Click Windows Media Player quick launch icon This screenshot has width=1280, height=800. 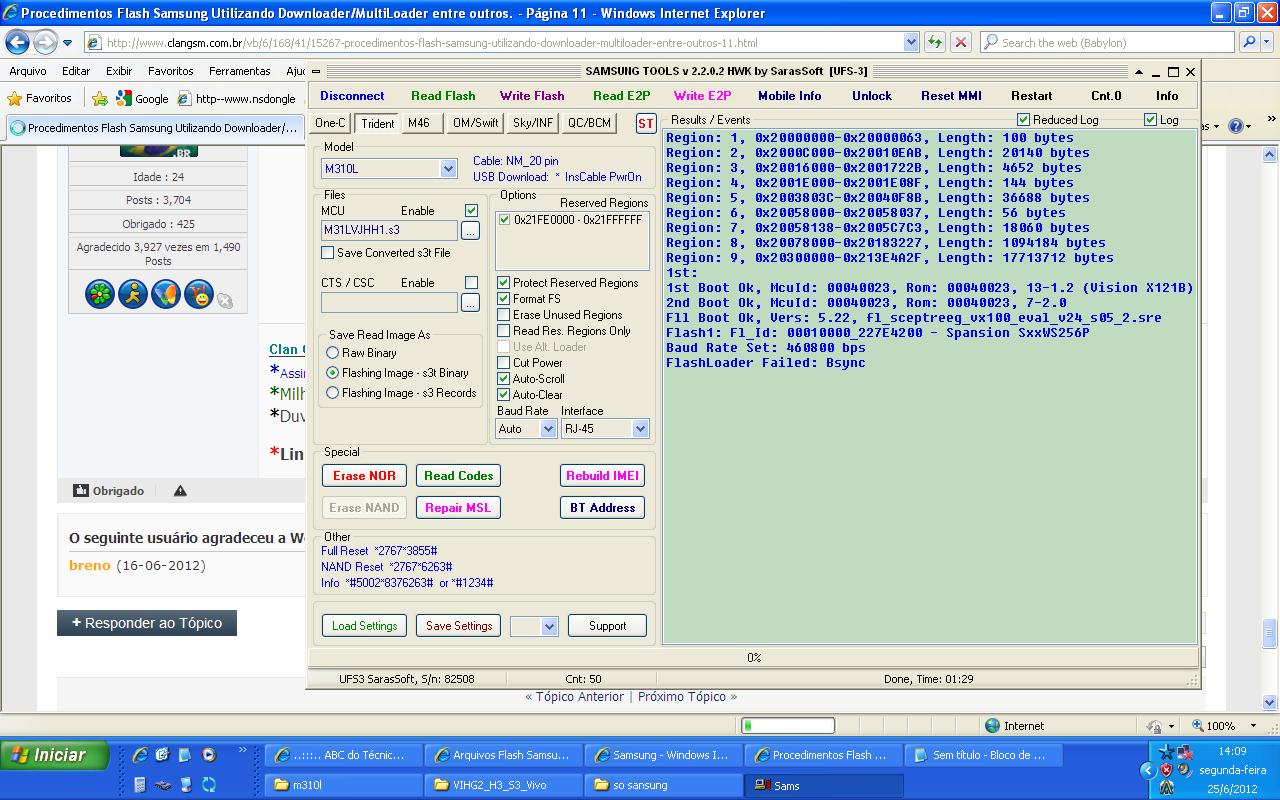point(209,755)
